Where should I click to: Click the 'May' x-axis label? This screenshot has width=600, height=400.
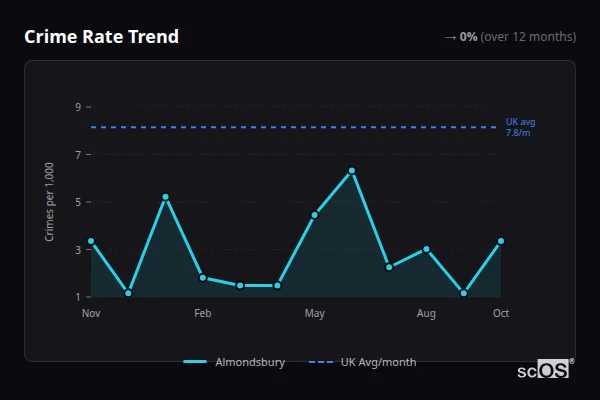point(315,313)
